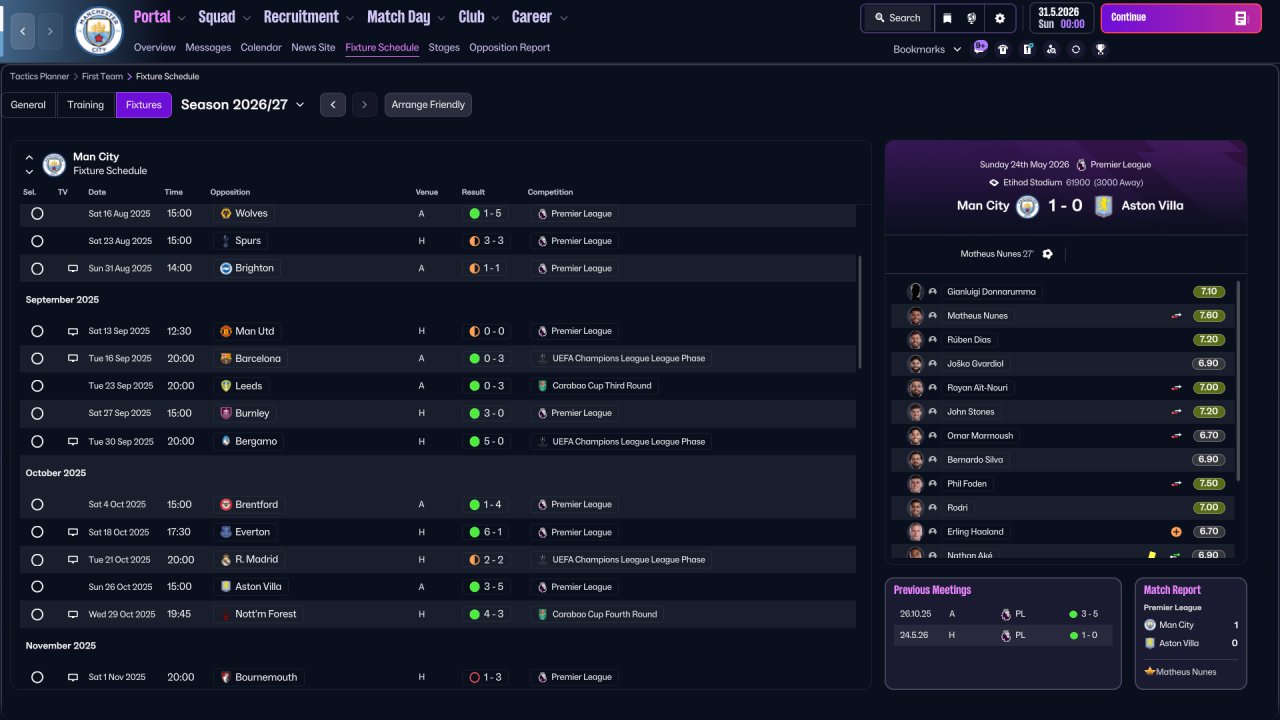Open the Season 2026/27 dropdown
Viewport: 1280px width, 720px height.
(243, 104)
